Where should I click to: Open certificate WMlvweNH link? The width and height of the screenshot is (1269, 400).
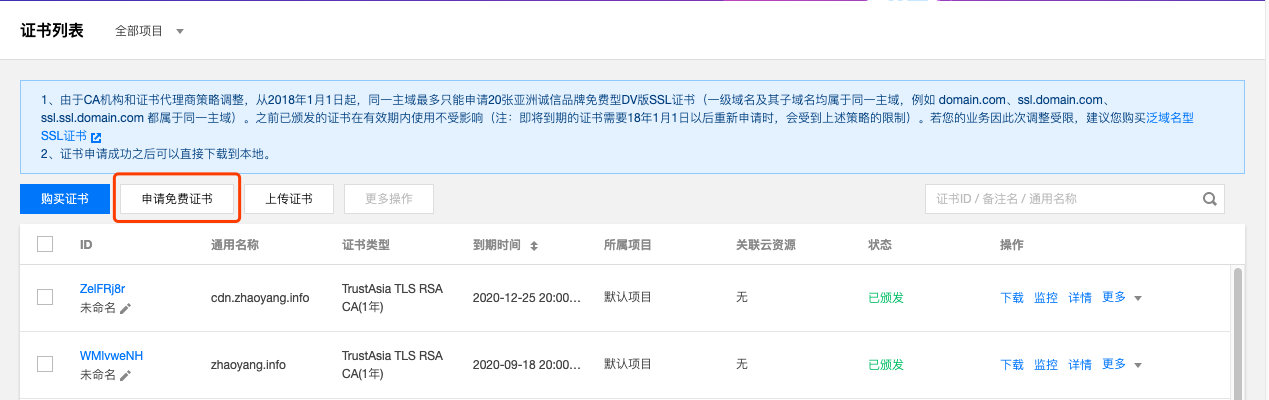[111, 356]
